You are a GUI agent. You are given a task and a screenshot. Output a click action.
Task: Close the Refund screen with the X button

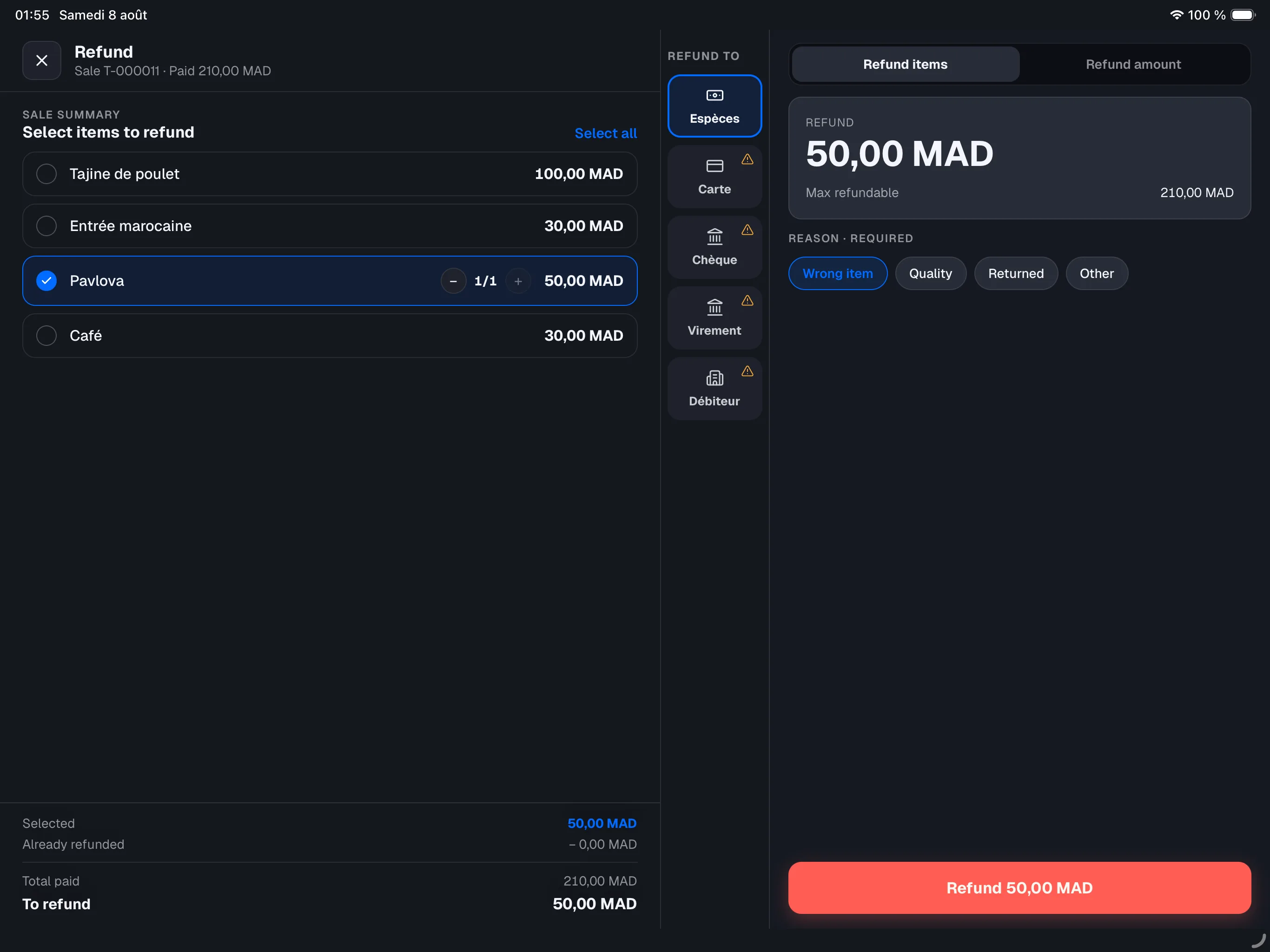point(41,60)
